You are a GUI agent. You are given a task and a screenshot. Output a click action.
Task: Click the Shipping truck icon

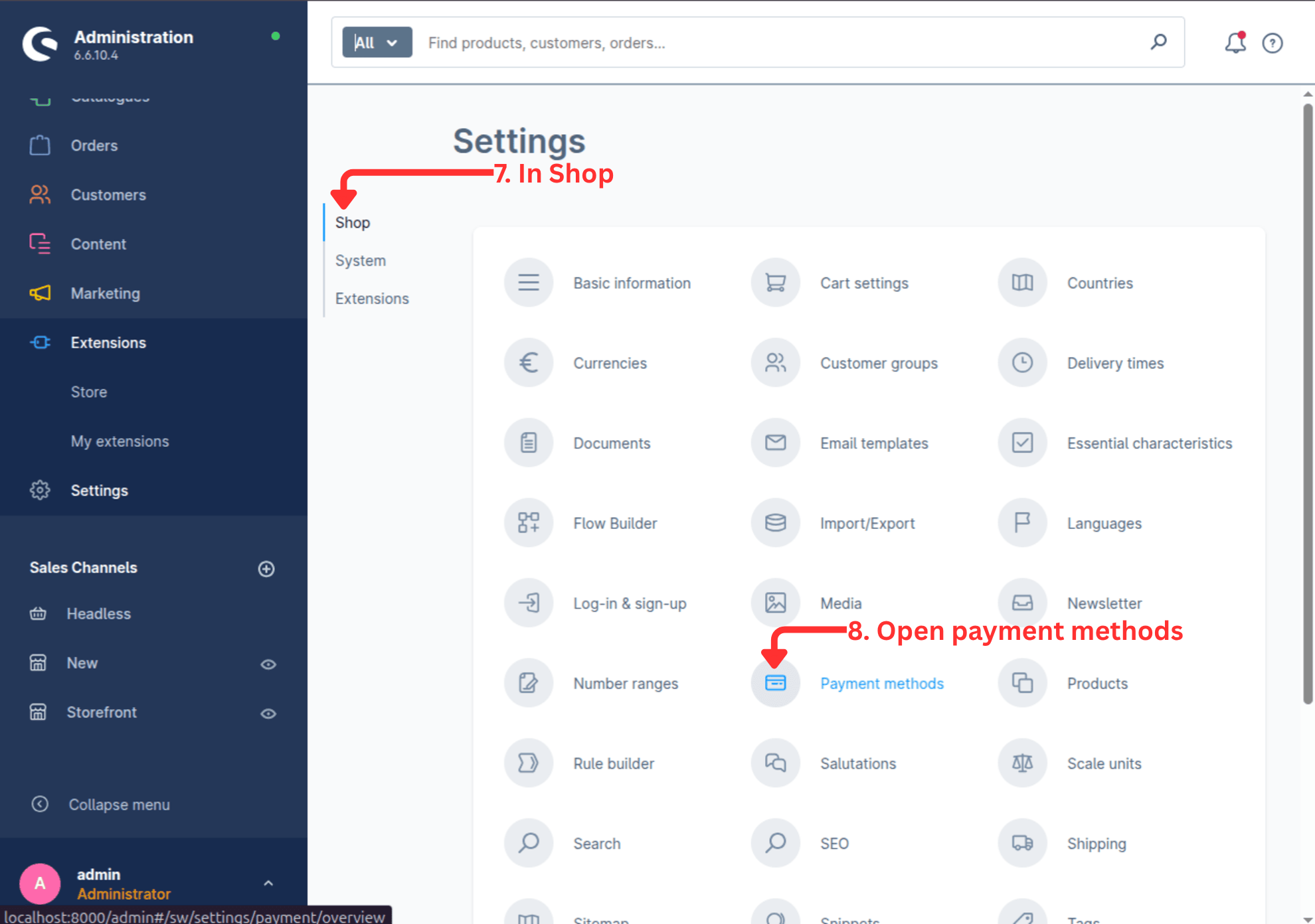click(1022, 843)
